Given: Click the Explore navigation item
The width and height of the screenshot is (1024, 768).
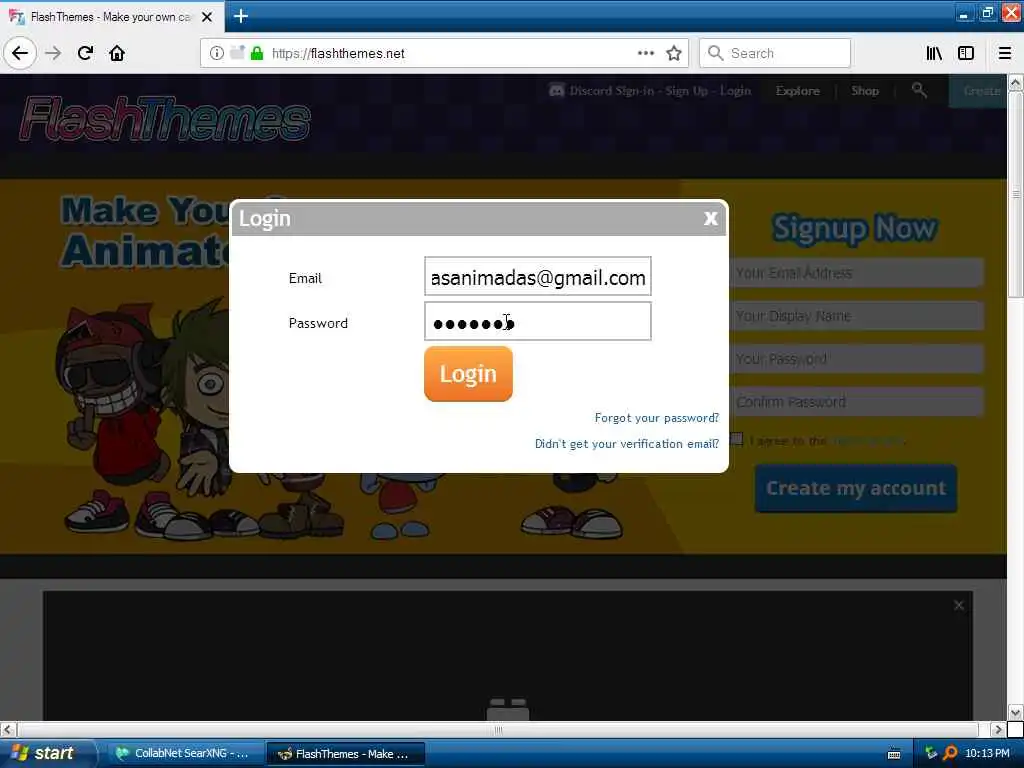Looking at the screenshot, I should tap(797, 91).
